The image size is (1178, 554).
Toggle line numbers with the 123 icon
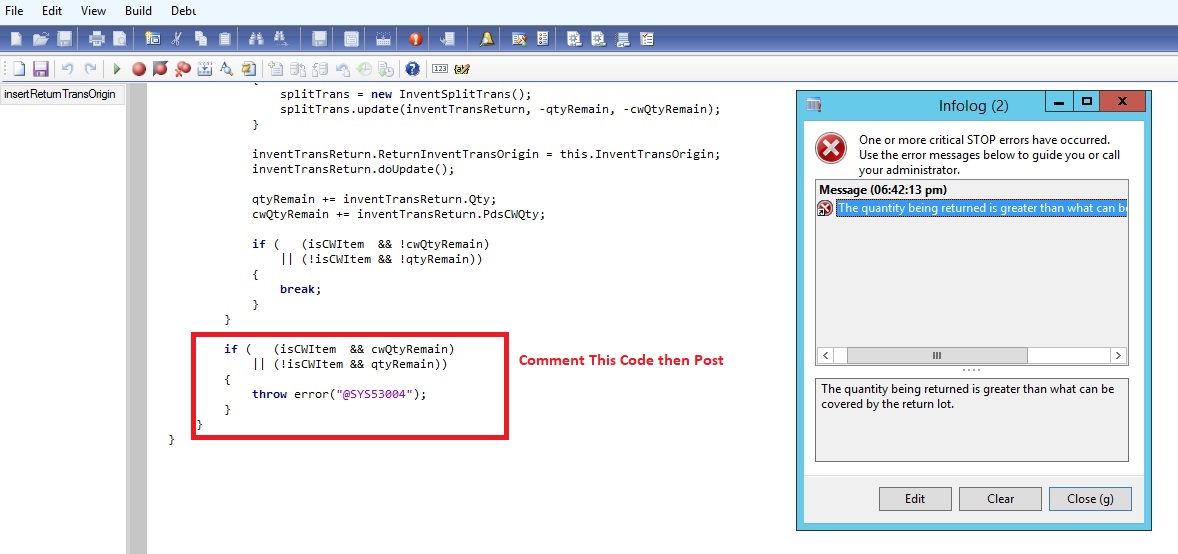pos(440,69)
